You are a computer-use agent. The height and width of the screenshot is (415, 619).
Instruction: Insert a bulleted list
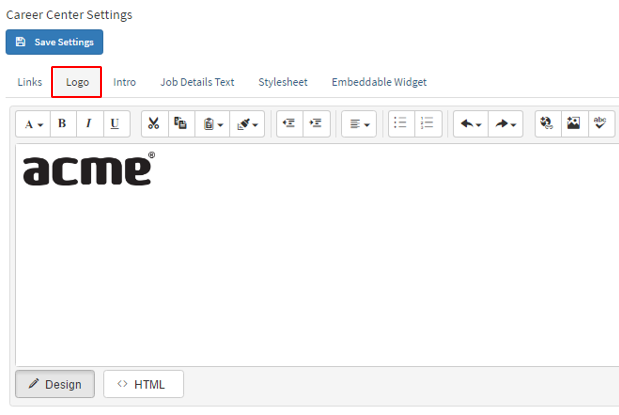401,124
